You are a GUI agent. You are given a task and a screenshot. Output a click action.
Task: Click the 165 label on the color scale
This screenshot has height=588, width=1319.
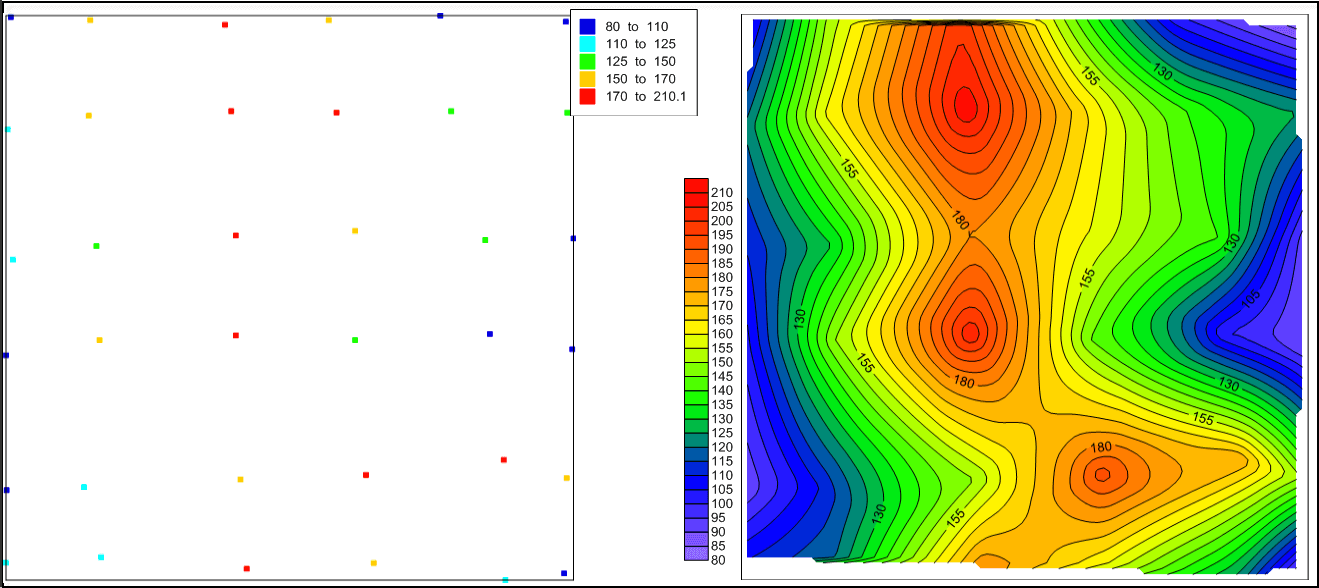[722, 320]
